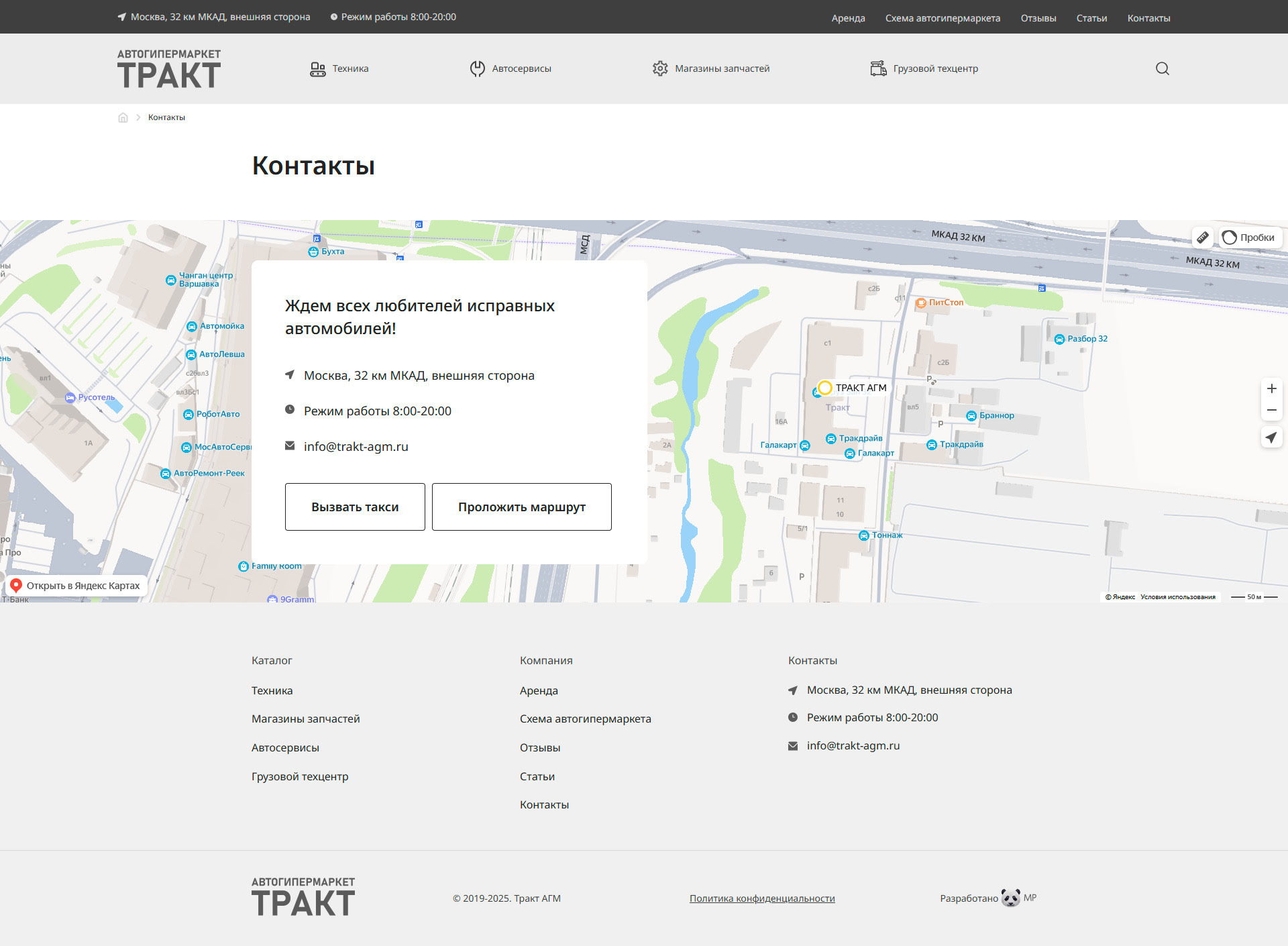
Task: Open footer company link Контакты
Action: click(x=544, y=804)
